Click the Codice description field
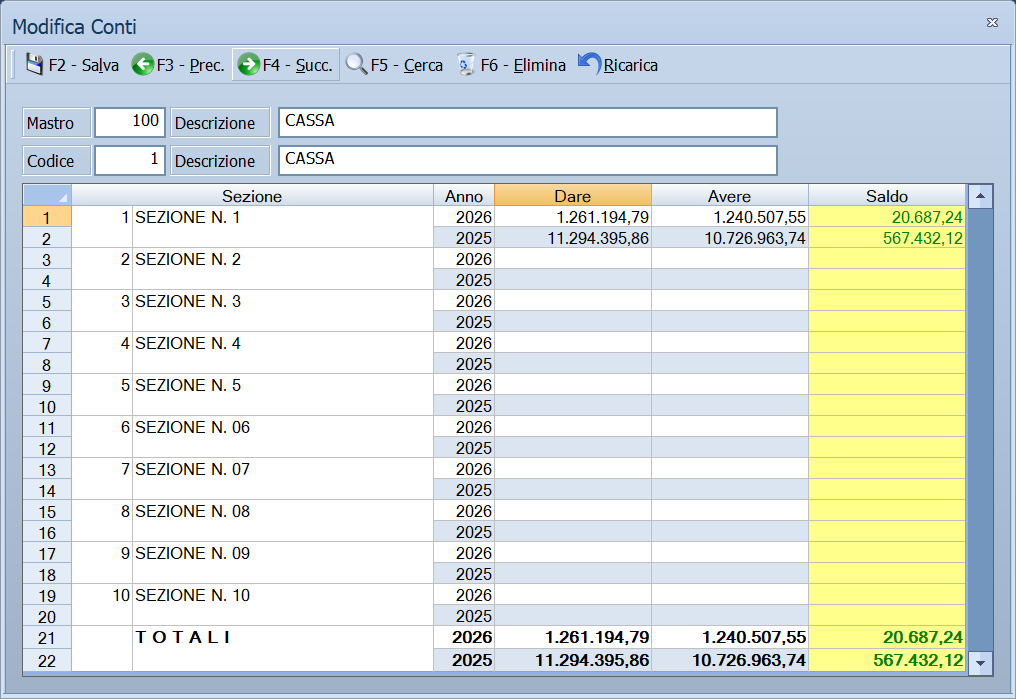The height and width of the screenshot is (699, 1016). pos(527,161)
